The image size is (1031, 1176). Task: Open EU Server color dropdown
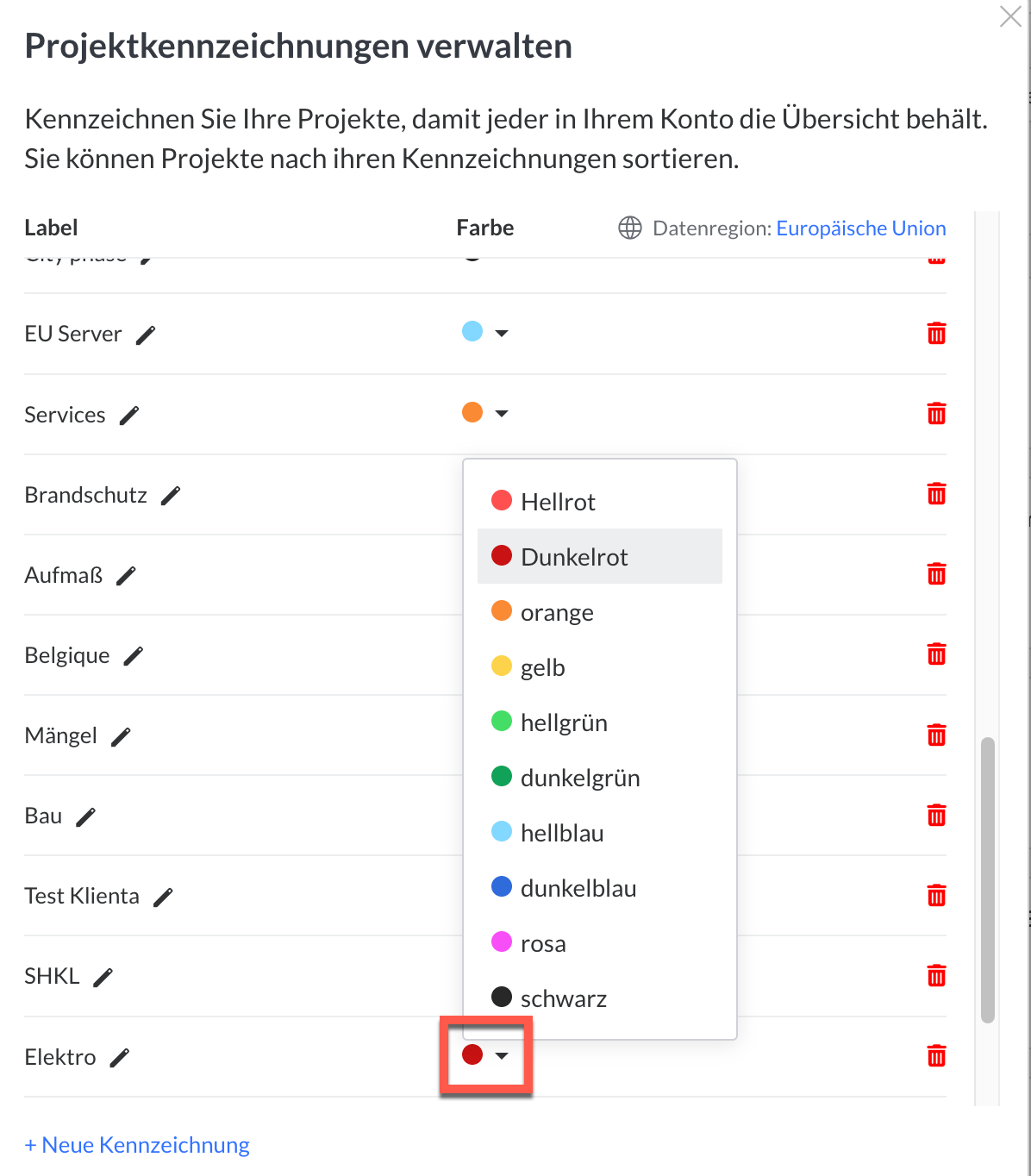coord(502,333)
